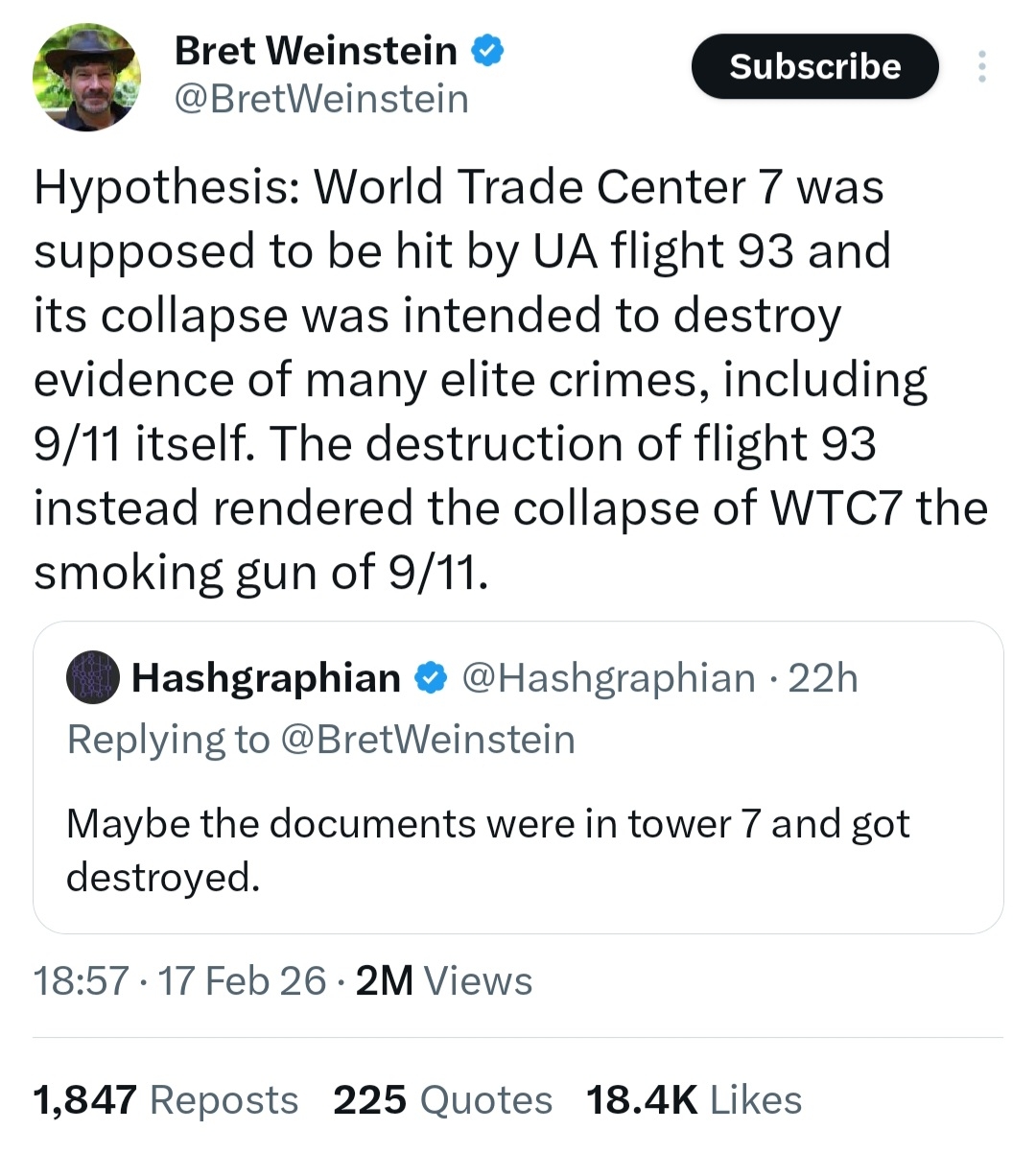Open the quoted tweet's 22h timestamp
Viewport: 1036px width, 1153px height.
pos(822,678)
